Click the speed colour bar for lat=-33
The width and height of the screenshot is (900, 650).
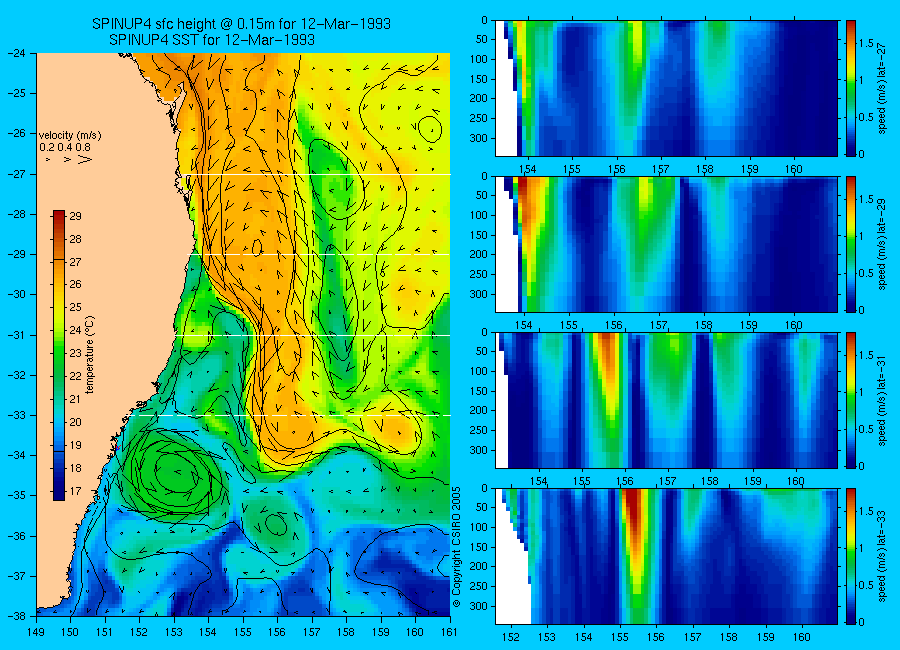click(851, 556)
